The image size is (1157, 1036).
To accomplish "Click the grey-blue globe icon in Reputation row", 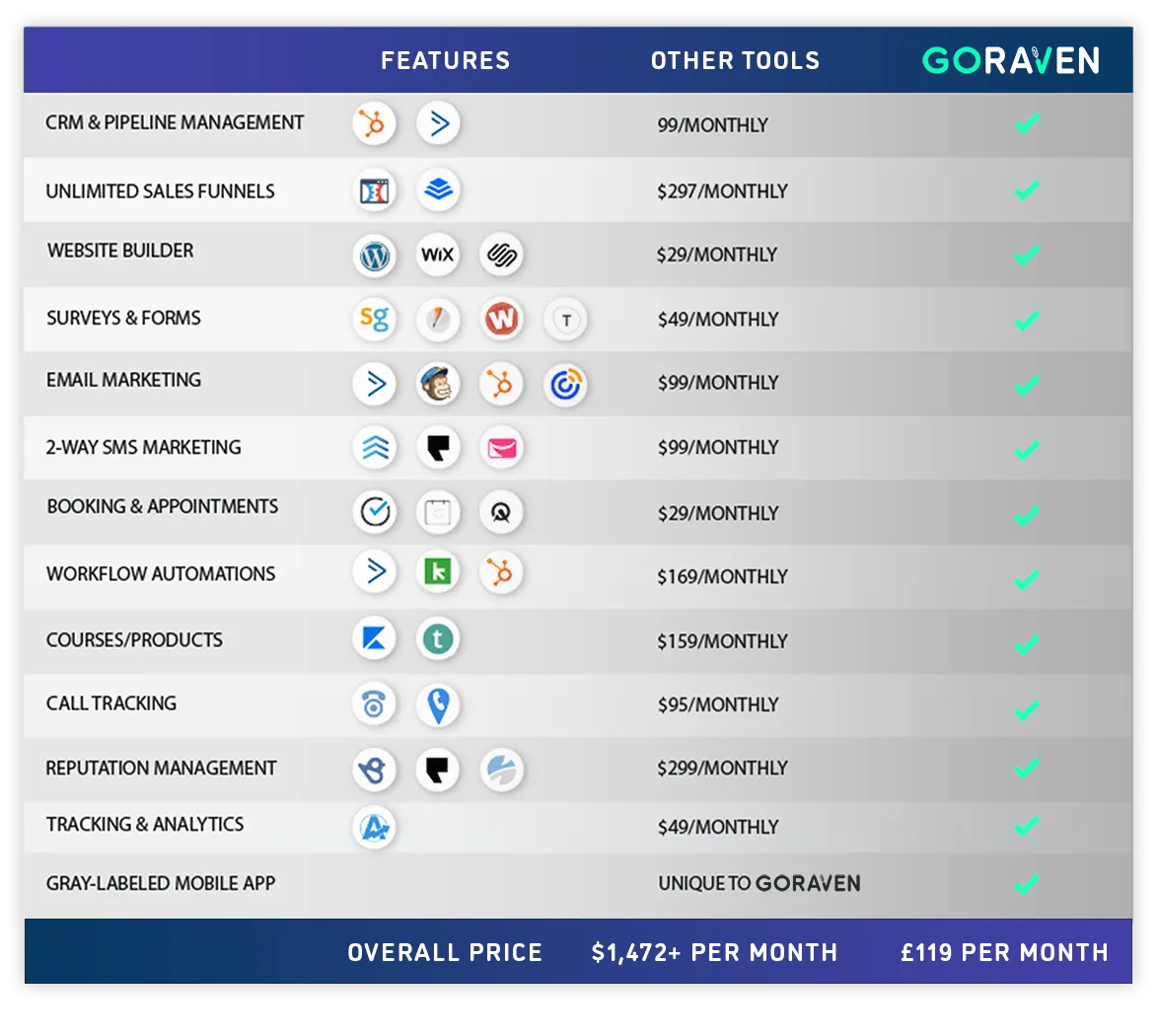I will pos(502,770).
